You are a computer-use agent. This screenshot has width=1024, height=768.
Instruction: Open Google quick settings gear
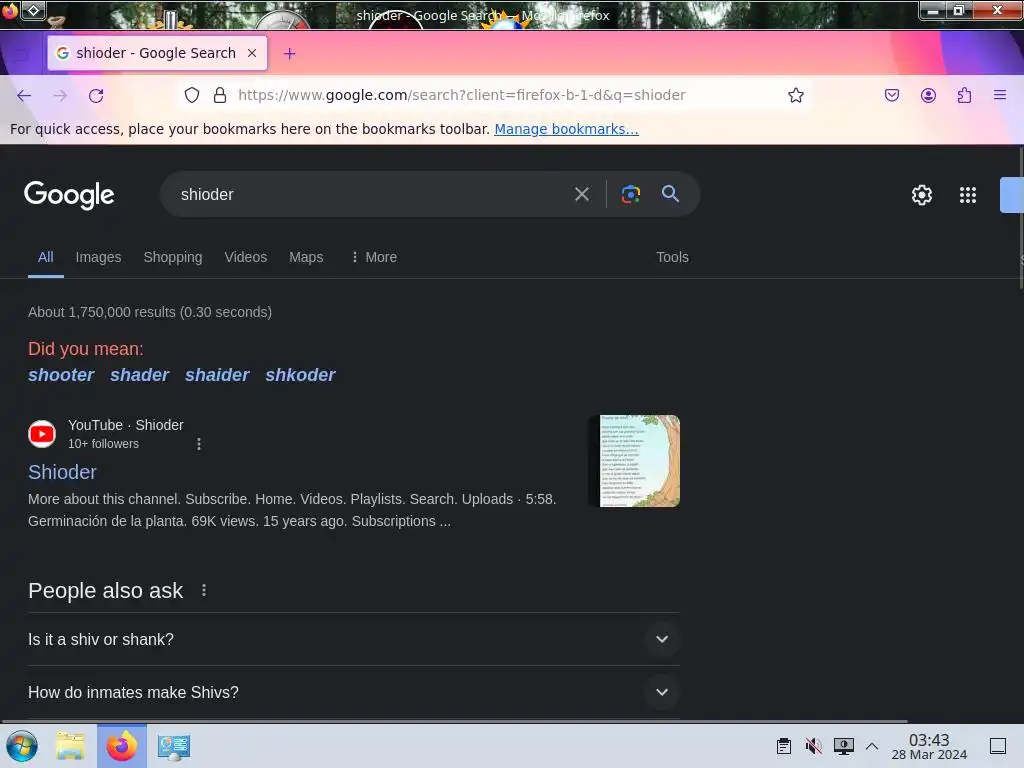pos(921,195)
